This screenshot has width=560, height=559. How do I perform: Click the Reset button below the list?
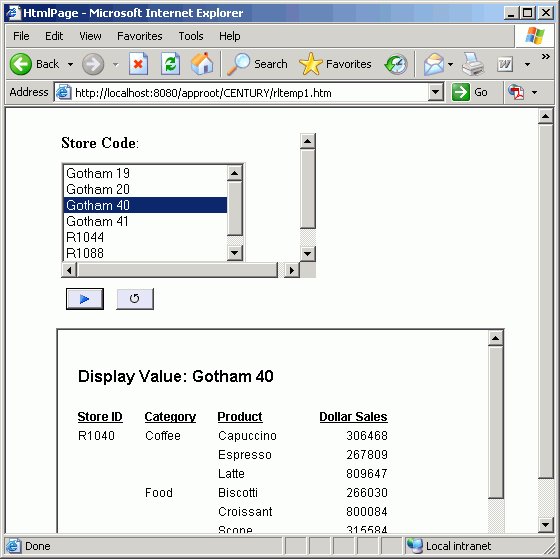tap(135, 299)
